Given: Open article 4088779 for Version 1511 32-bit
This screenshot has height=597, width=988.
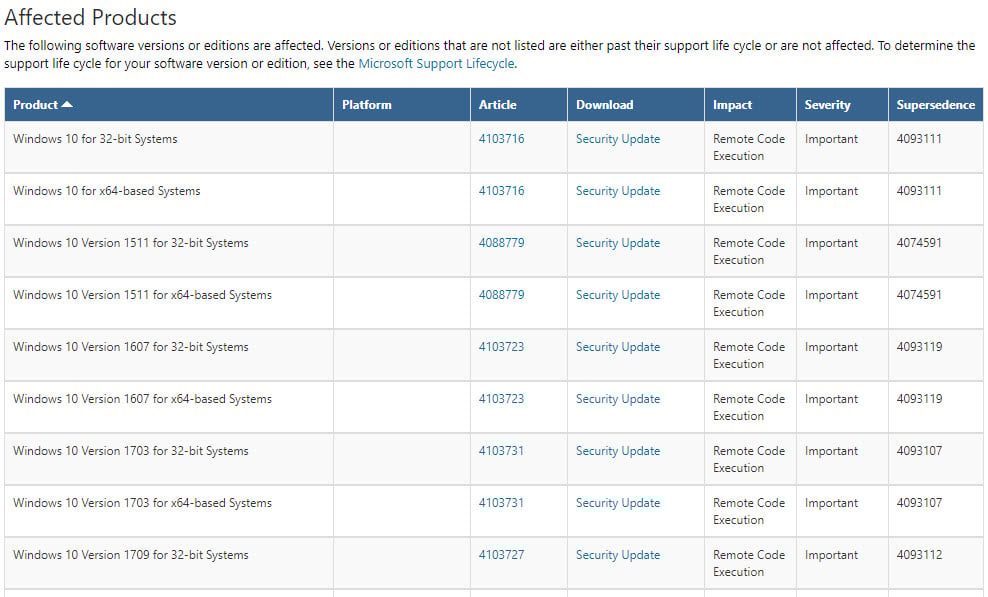Looking at the screenshot, I should [x=501, y=243].
